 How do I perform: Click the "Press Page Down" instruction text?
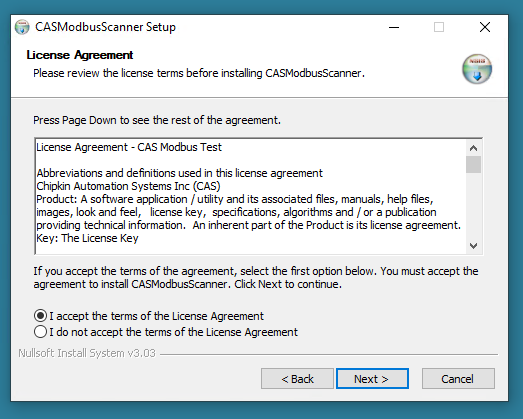[x=157, y=120]
